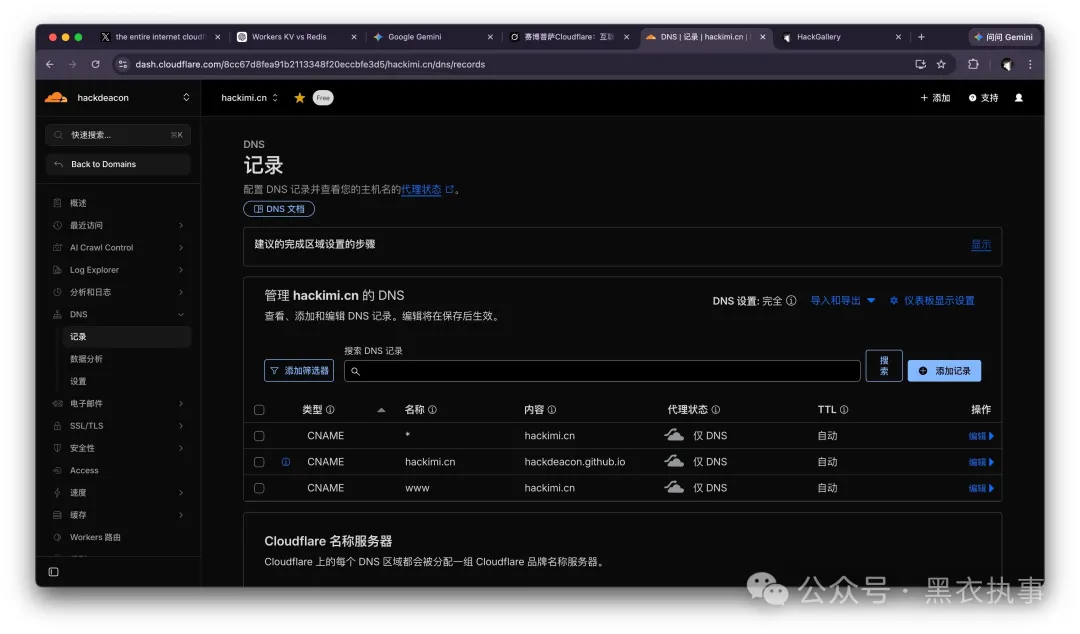1080x634 pixels.
Task: Expand 速度 in sidebar
Action: pos(118,493)
